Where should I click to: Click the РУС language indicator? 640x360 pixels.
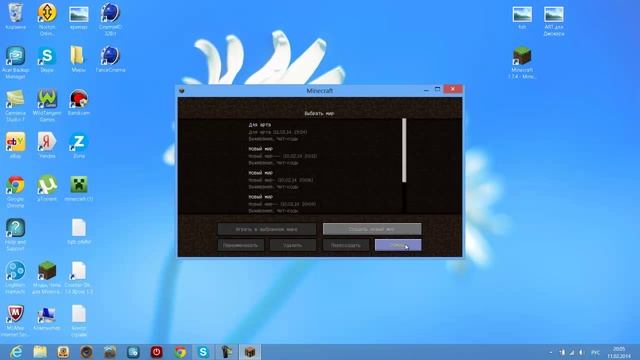pos(596,352)
